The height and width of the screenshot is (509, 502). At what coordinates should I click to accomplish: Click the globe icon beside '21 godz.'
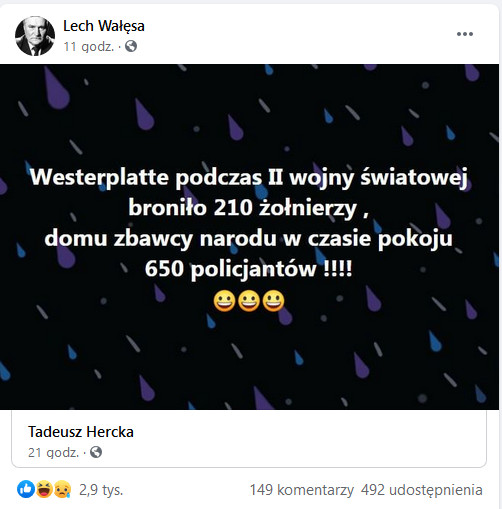(96, 452)
